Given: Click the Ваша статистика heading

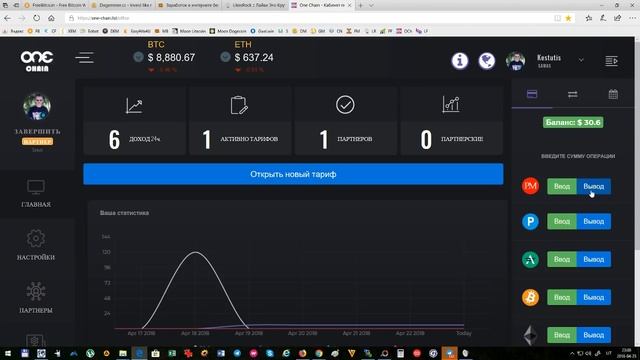Looking at the screenshot, I should pos(124,213).
